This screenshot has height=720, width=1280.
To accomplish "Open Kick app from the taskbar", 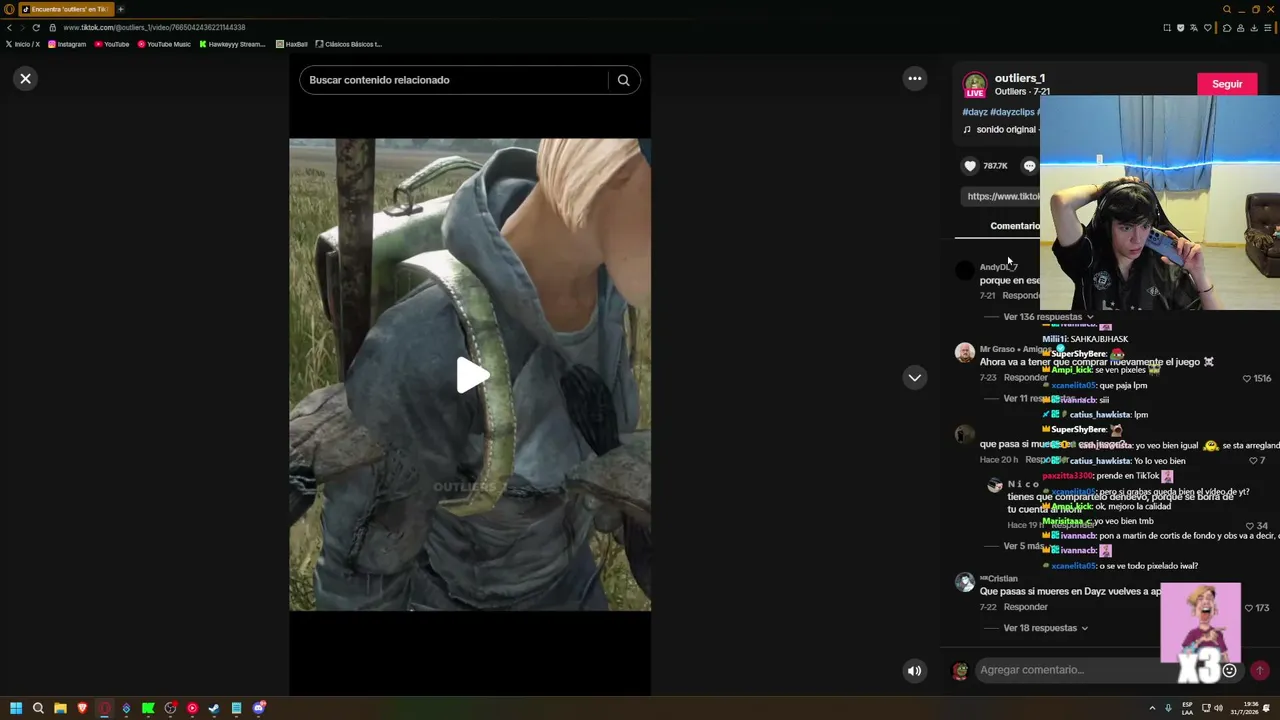I will tap(148, 708).
